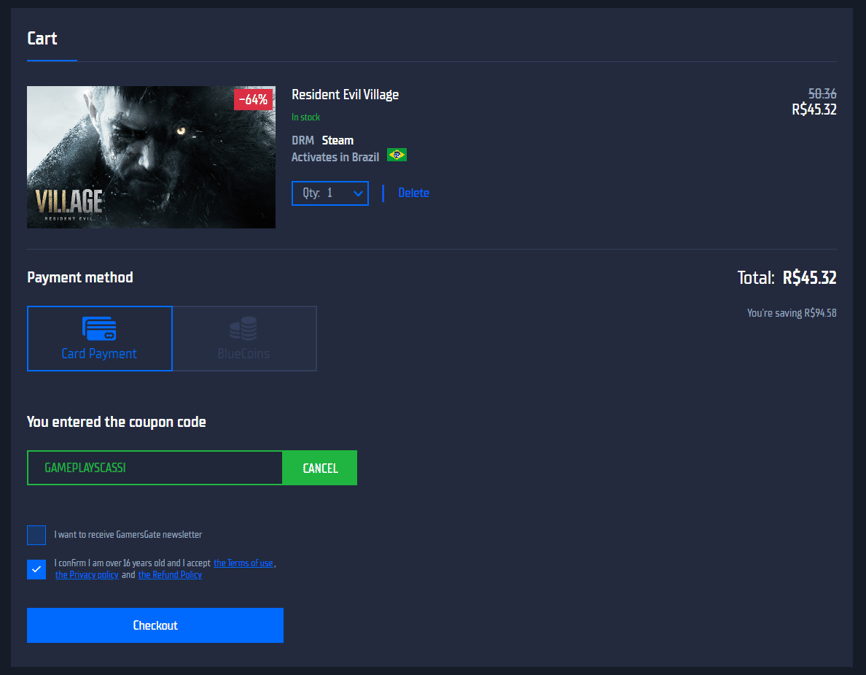Screen dimensions: 866x675
Task: Cancel the applied coupon code
Action: click(320, 468)
